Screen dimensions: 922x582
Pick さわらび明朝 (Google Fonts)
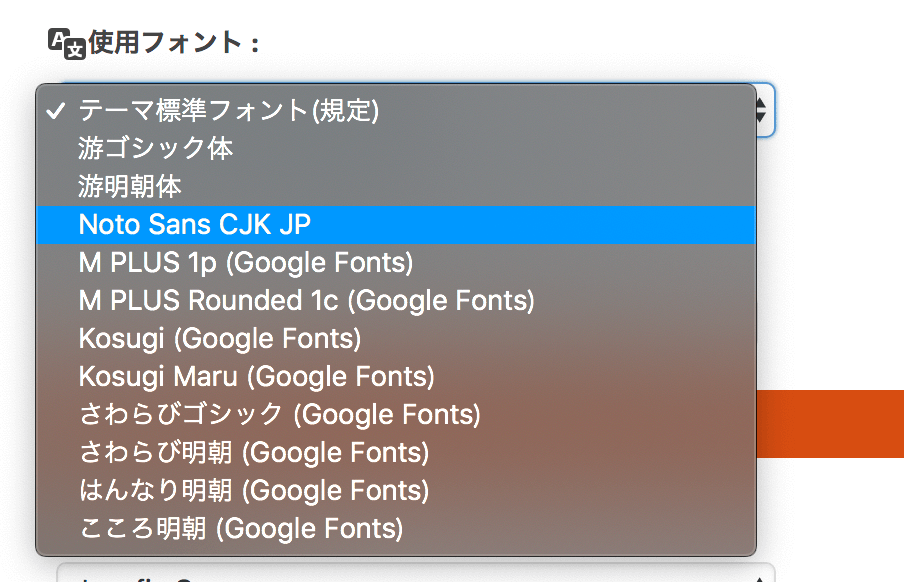396,453
